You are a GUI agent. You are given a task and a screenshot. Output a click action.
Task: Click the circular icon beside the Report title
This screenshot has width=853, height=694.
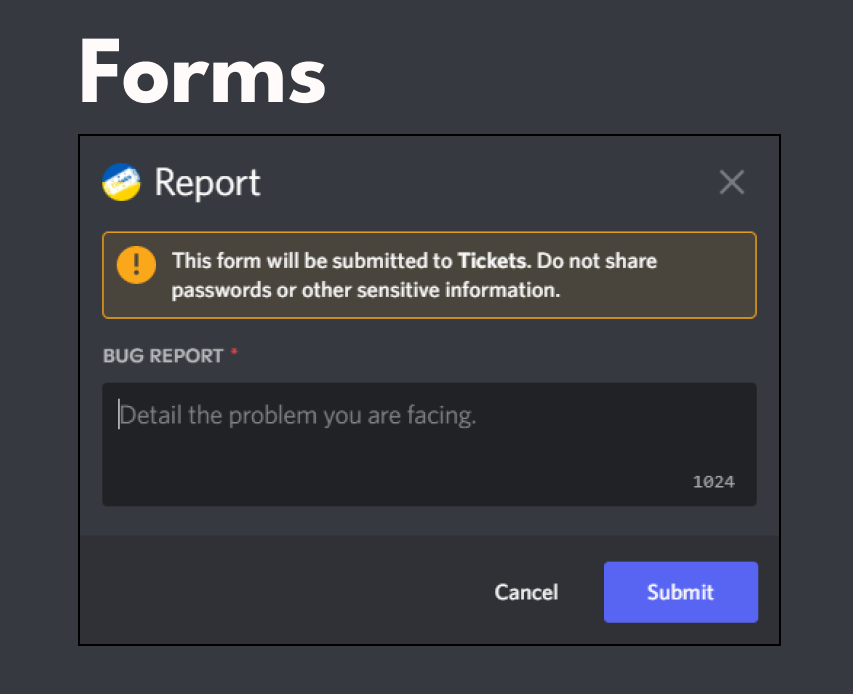pos(121,183)
